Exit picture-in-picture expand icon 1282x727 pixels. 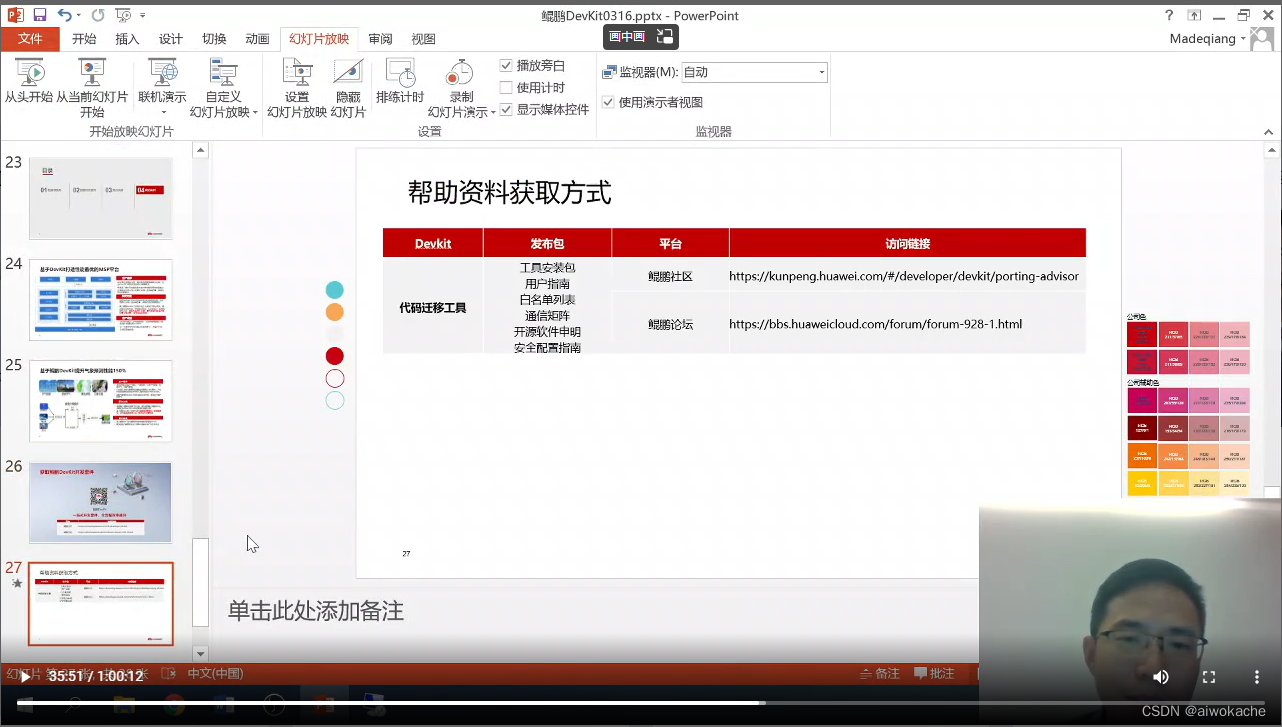[665, 37]
